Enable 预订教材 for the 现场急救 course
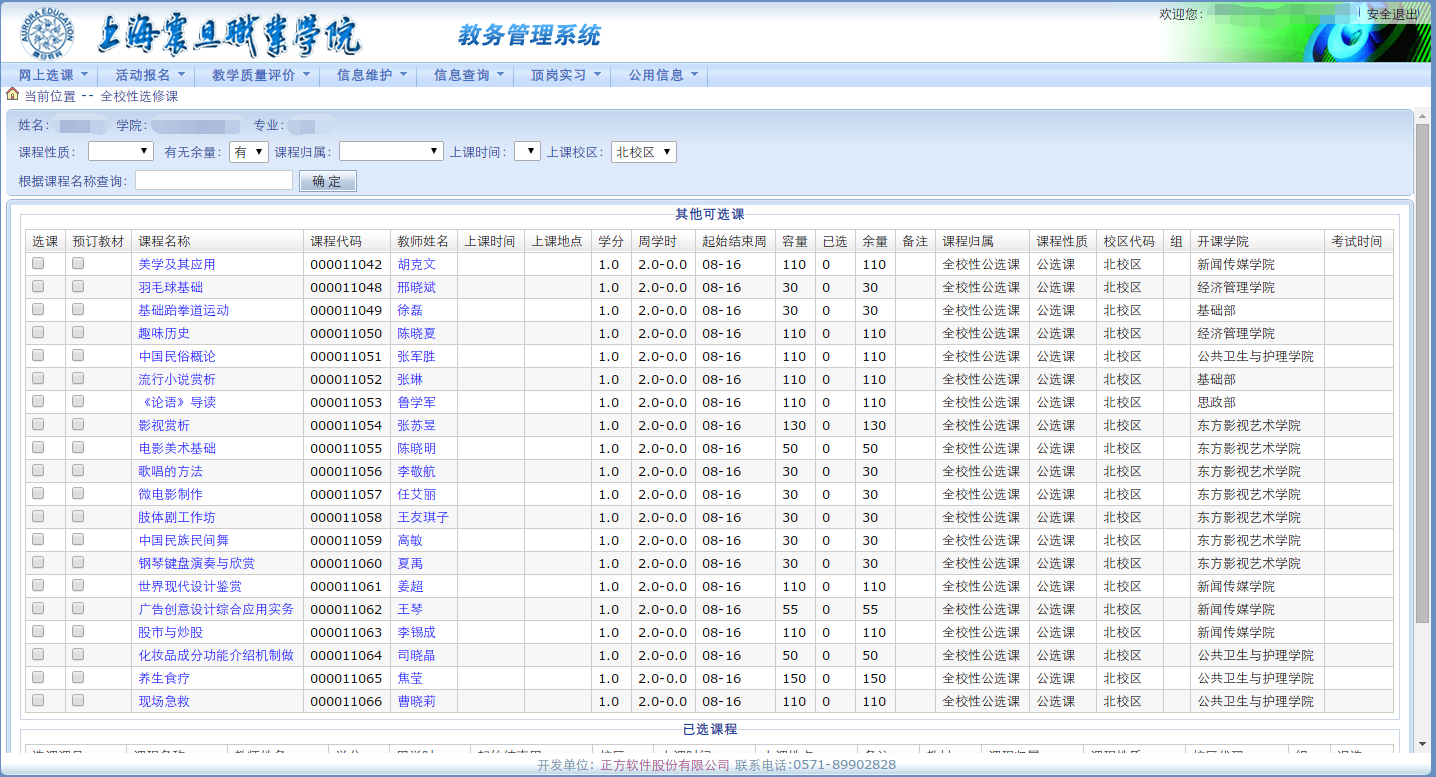The image size is (1436, 777). (x=78, y=701)
